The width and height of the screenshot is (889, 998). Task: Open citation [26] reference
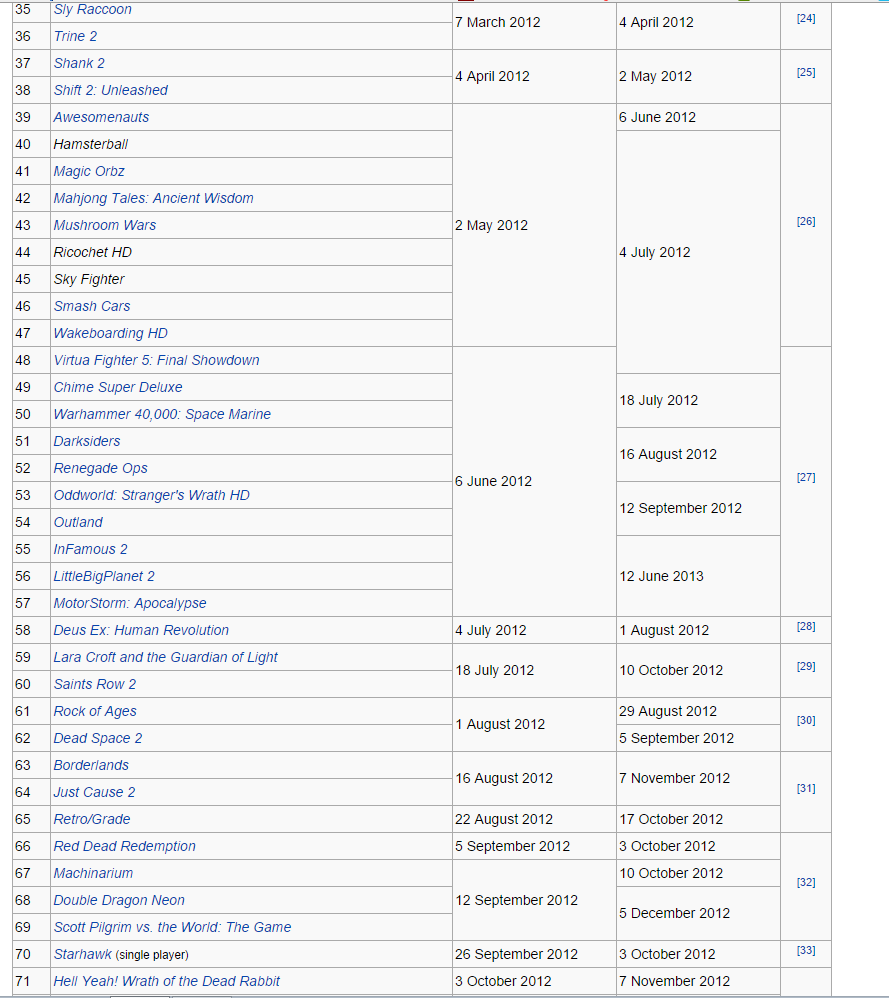pos(806,221)
